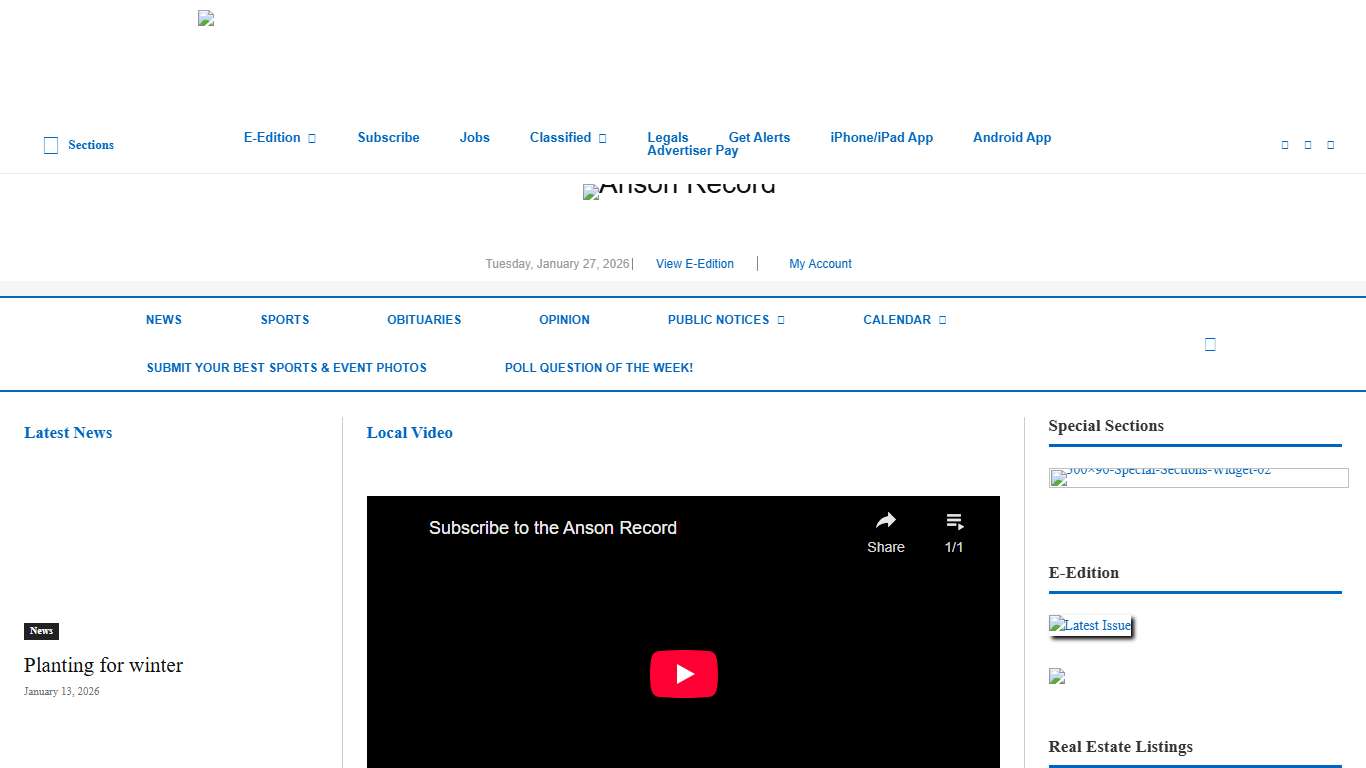Open My Account link
Viewport: 1366px width, 768px height.
coord(820,264)
